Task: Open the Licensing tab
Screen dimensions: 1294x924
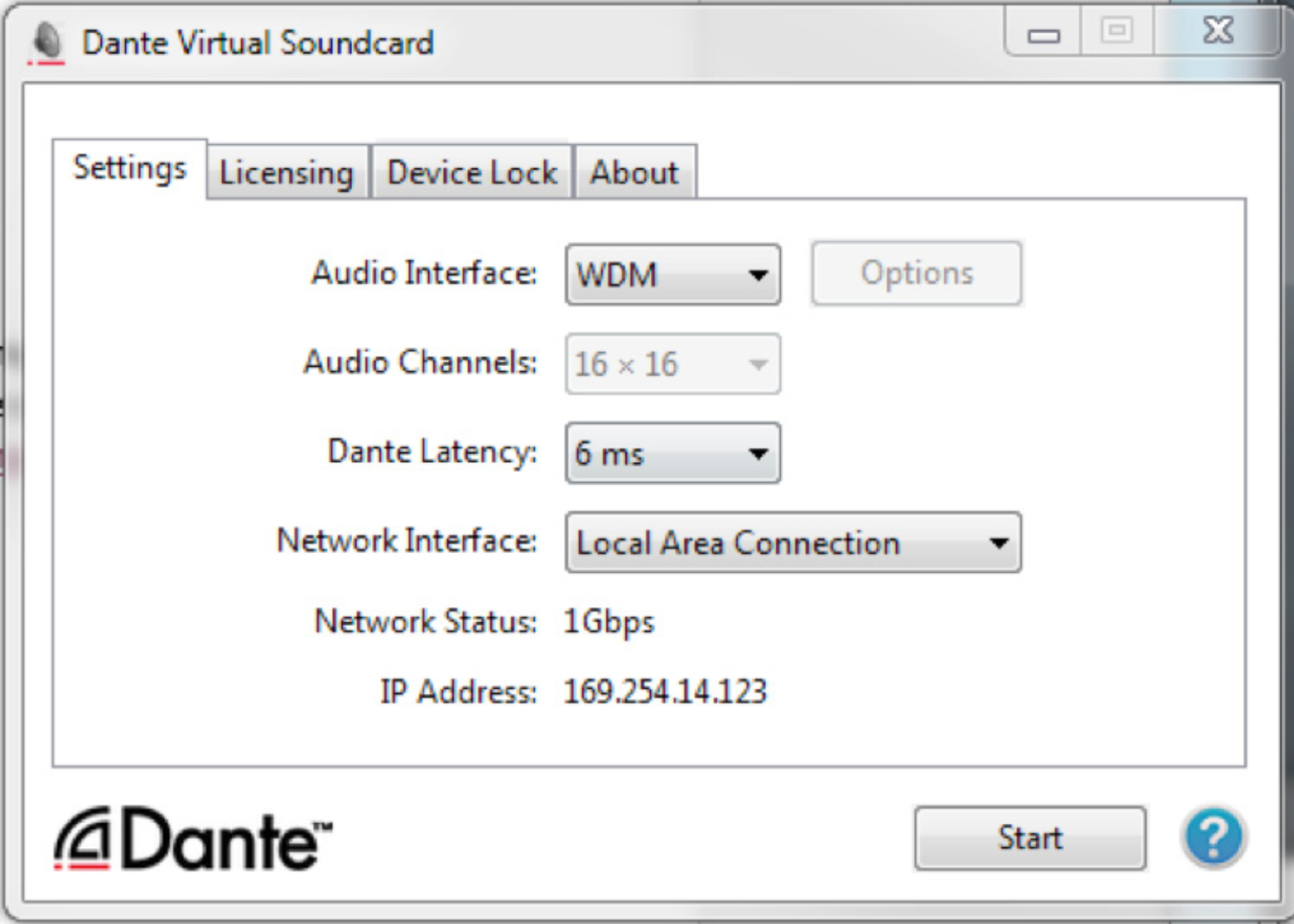Action: [x=286, y=173]
